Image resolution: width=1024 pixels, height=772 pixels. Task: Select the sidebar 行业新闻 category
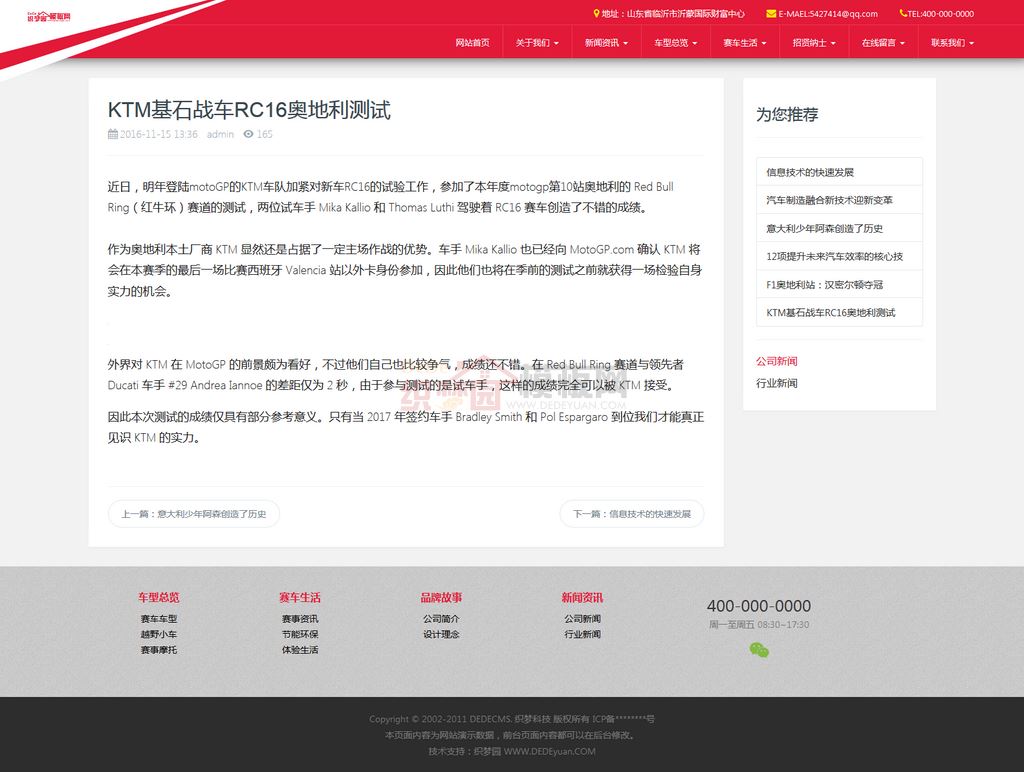point(776,383)
